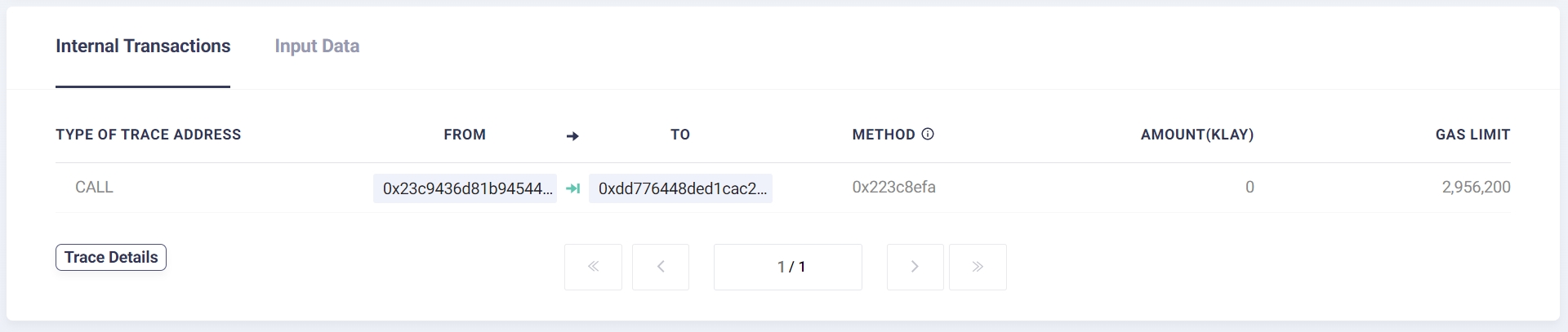Select the Internal Transactions tab

(143, 46)
